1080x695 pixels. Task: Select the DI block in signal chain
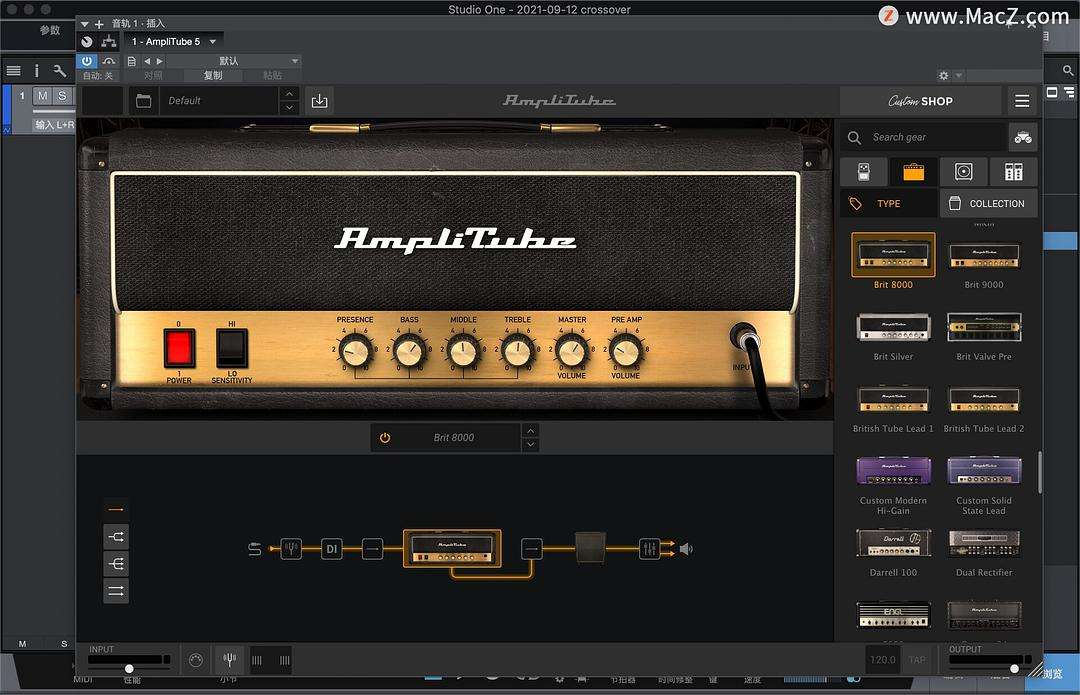click(332, 549)
